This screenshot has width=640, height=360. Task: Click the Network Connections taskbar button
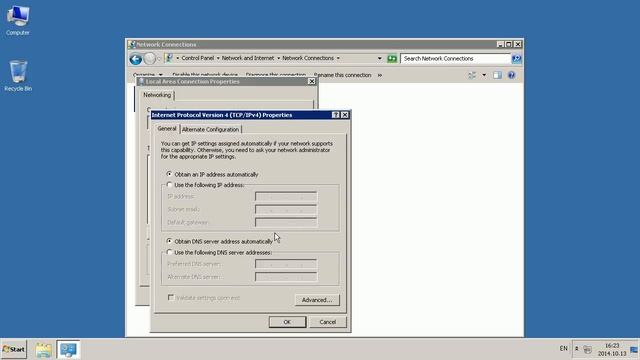pos(68,350)
